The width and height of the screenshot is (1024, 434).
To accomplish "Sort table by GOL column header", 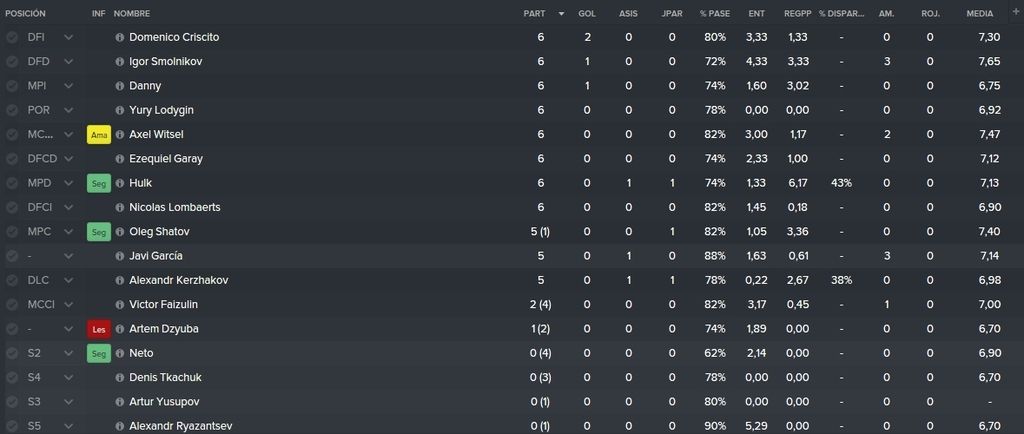I will (586, 13).
